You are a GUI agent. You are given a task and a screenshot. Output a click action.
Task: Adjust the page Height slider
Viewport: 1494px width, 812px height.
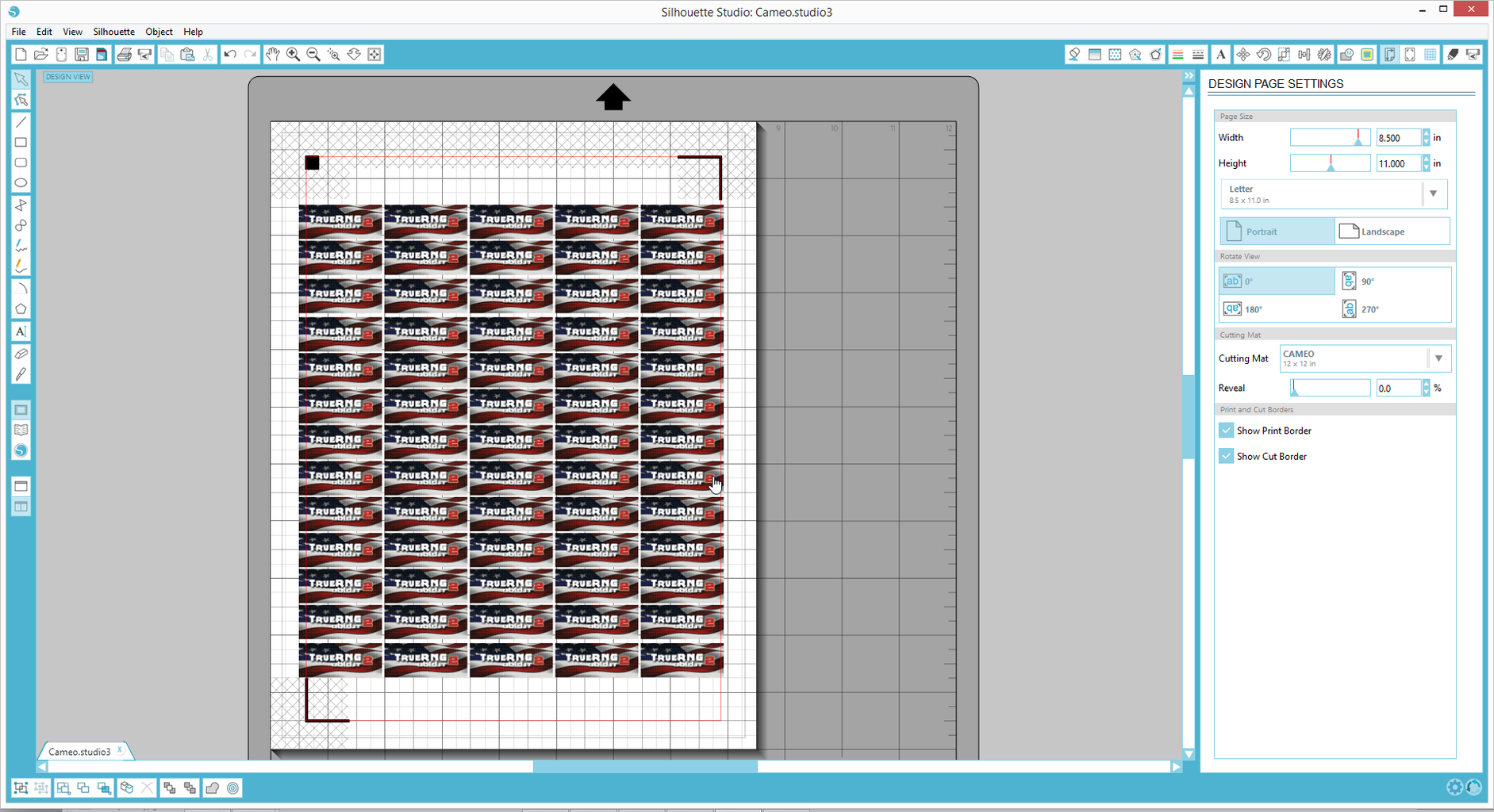1330,163
